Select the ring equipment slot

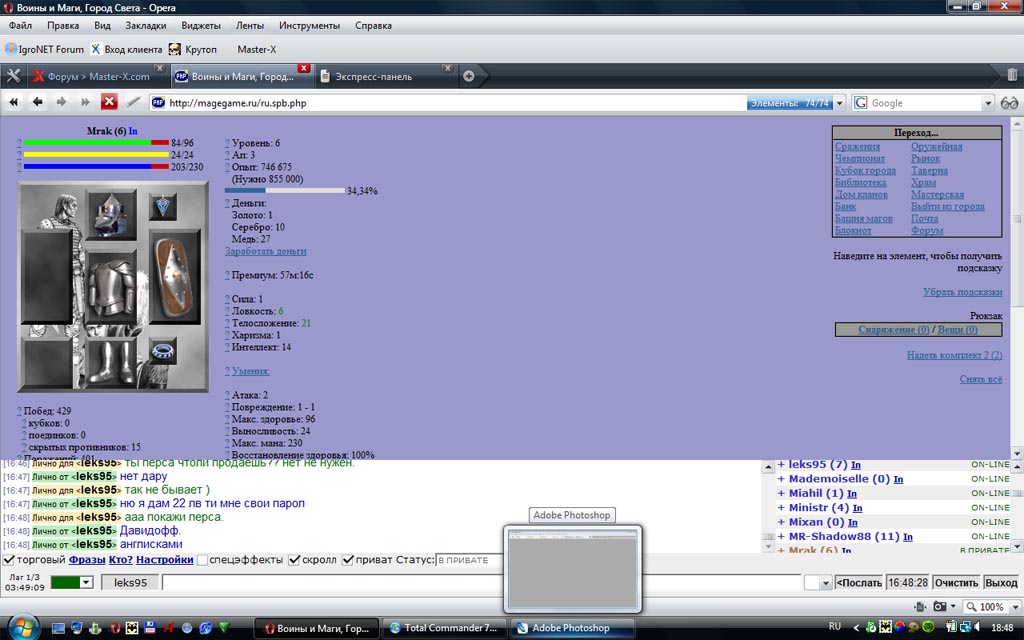point(163,351)
